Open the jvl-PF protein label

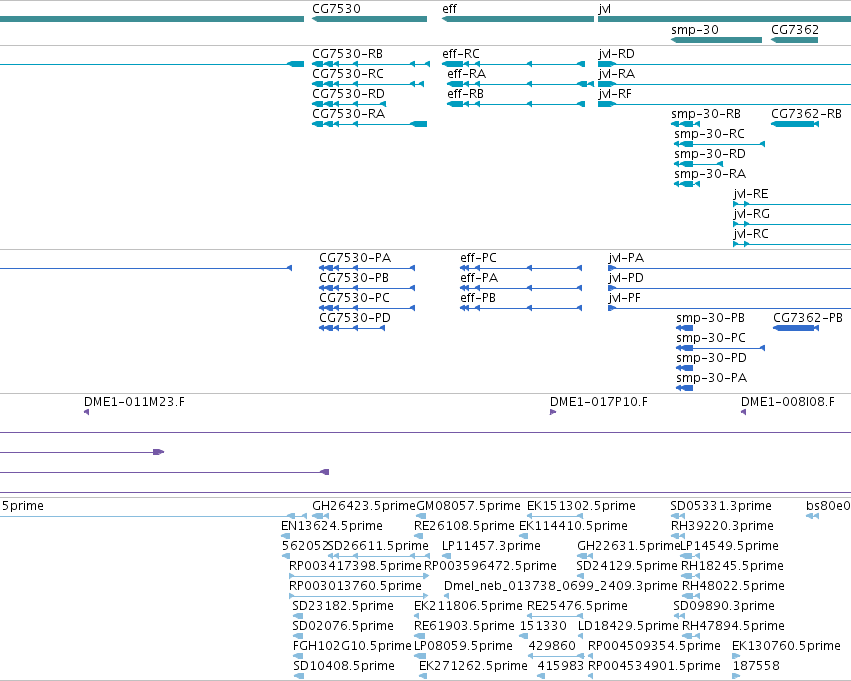[x=624, y=298]
